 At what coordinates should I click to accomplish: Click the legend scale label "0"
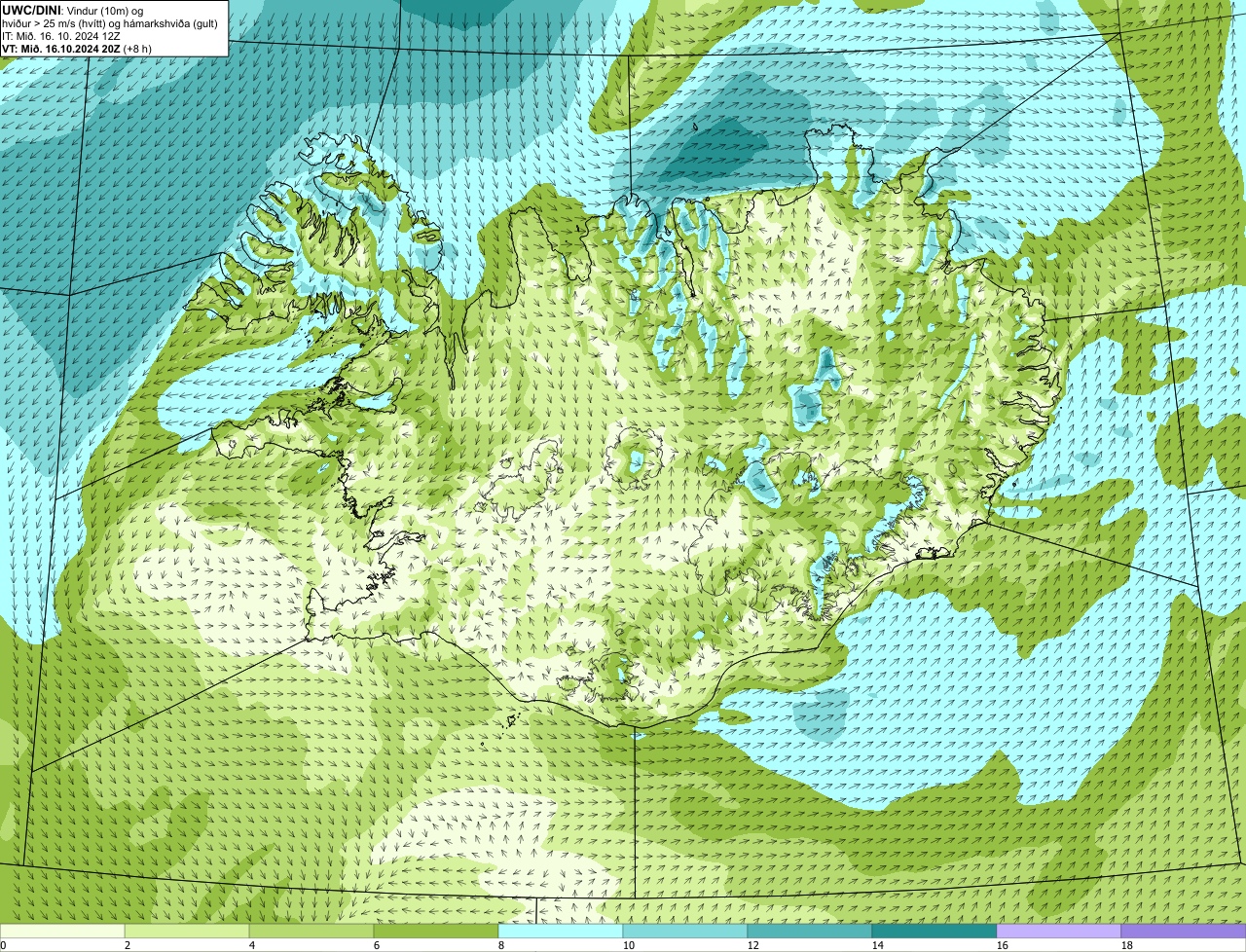3,945
